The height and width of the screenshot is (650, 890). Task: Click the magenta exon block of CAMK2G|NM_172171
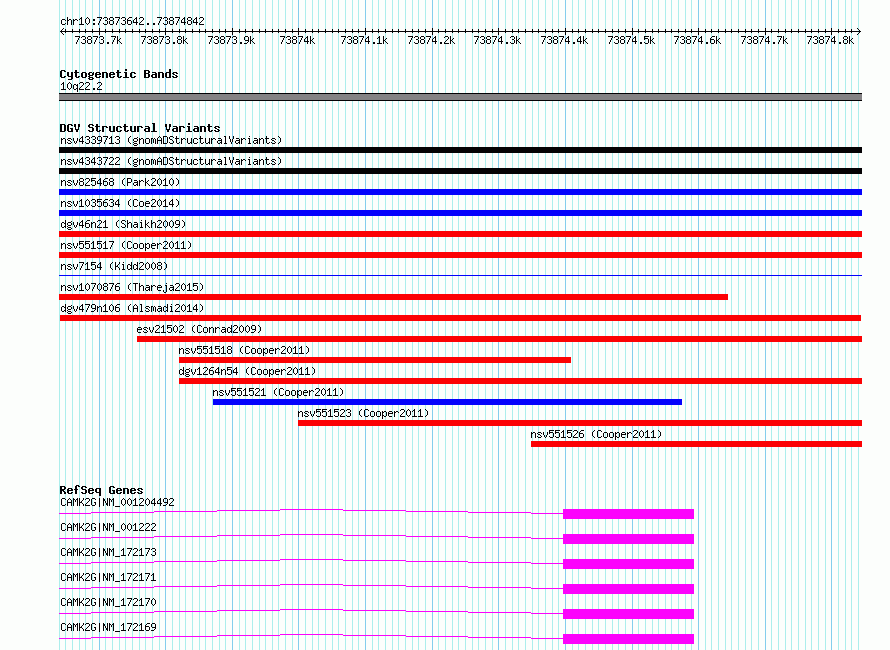coord(628,589)
